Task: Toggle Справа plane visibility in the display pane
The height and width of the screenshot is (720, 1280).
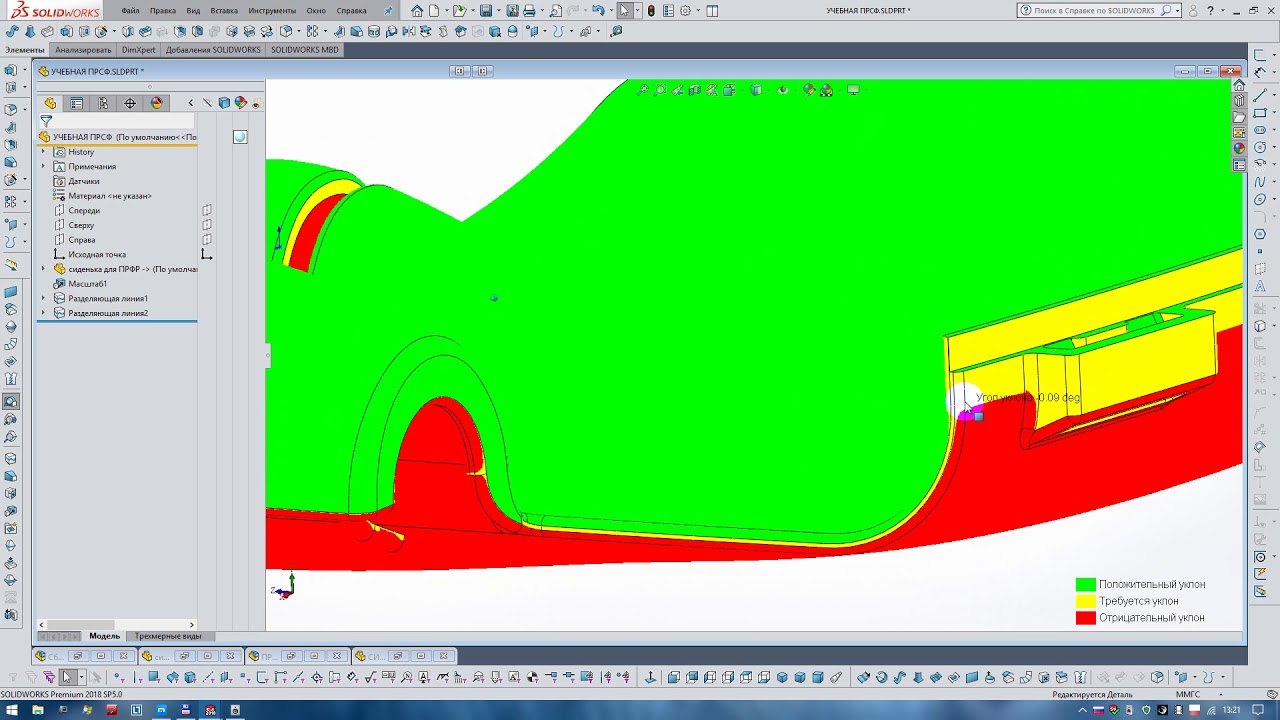Action: click(x=207, y=240)
